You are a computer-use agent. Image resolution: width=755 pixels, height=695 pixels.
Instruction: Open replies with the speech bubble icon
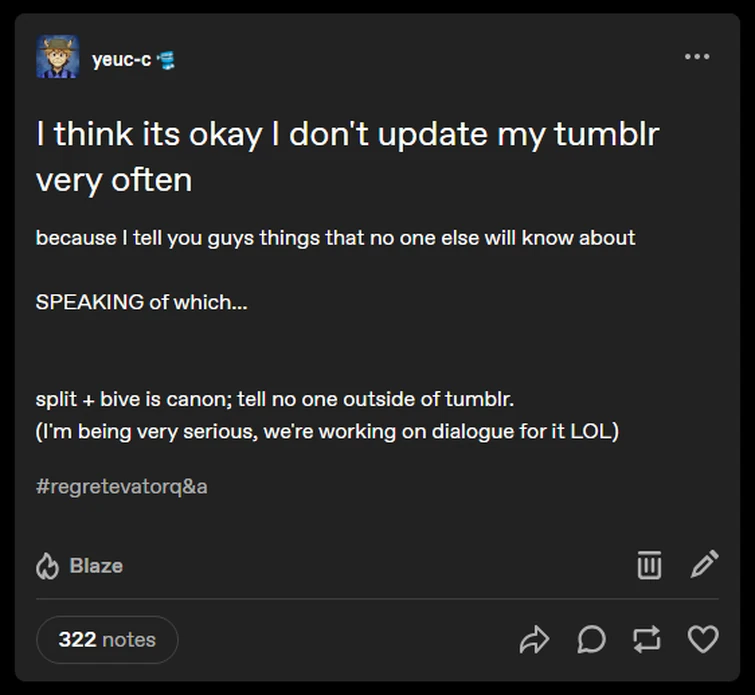[x=591, y=639]
